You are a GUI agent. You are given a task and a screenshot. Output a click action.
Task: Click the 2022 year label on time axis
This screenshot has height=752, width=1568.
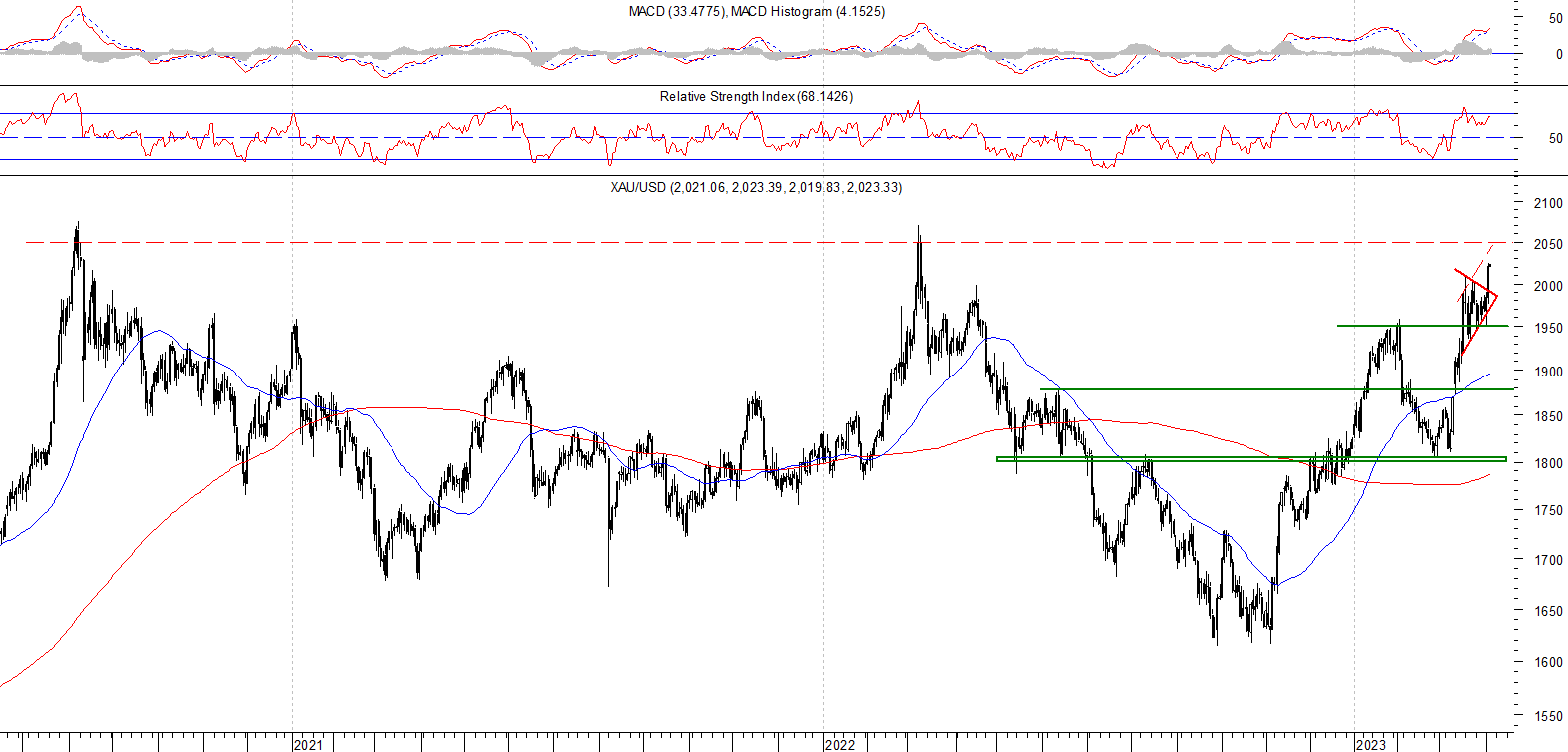point(840,744)
